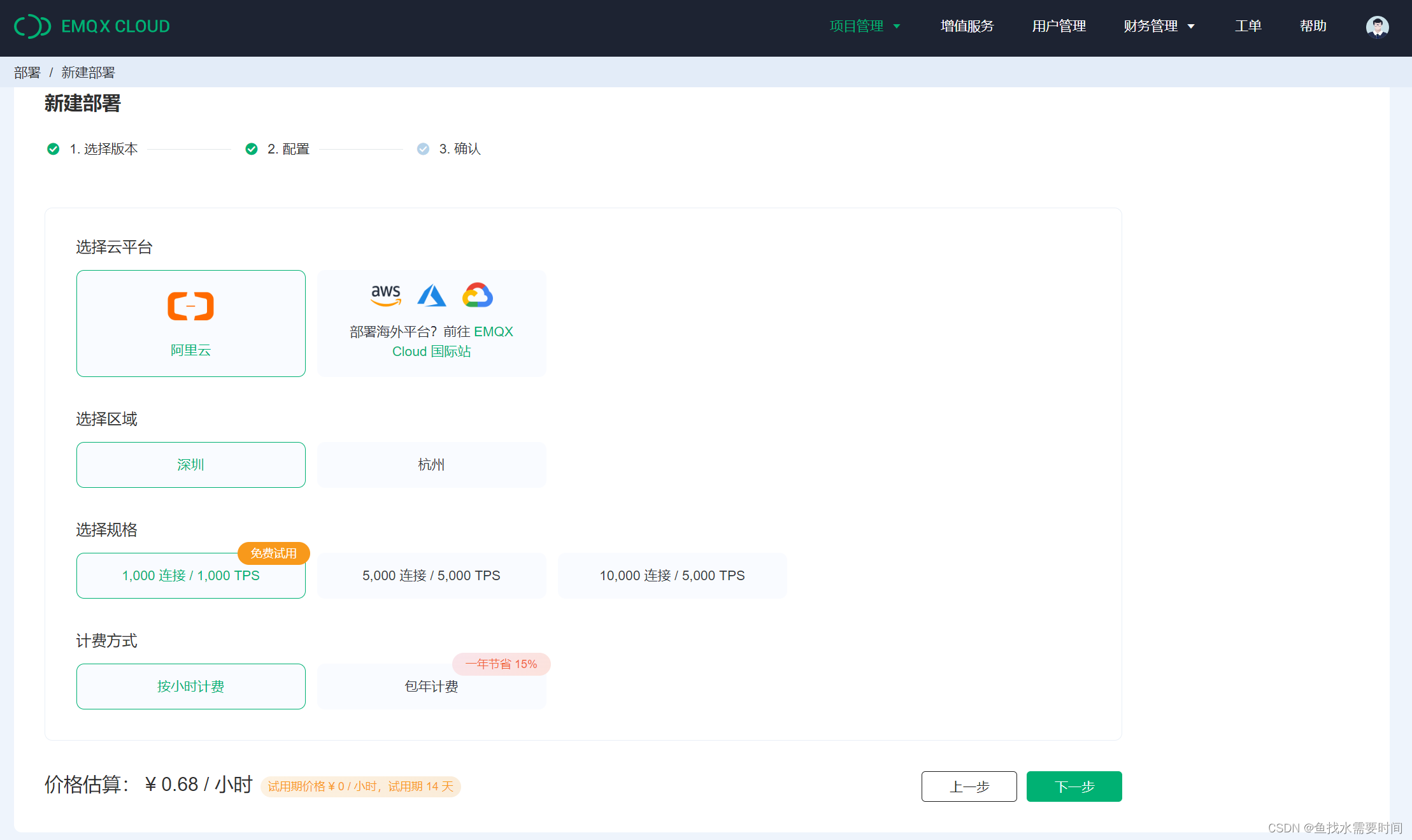Viewport: 1412px width, 840px height.
Task: Expand the 项目管理 dropdown menu
Action: tap(864, 26)
